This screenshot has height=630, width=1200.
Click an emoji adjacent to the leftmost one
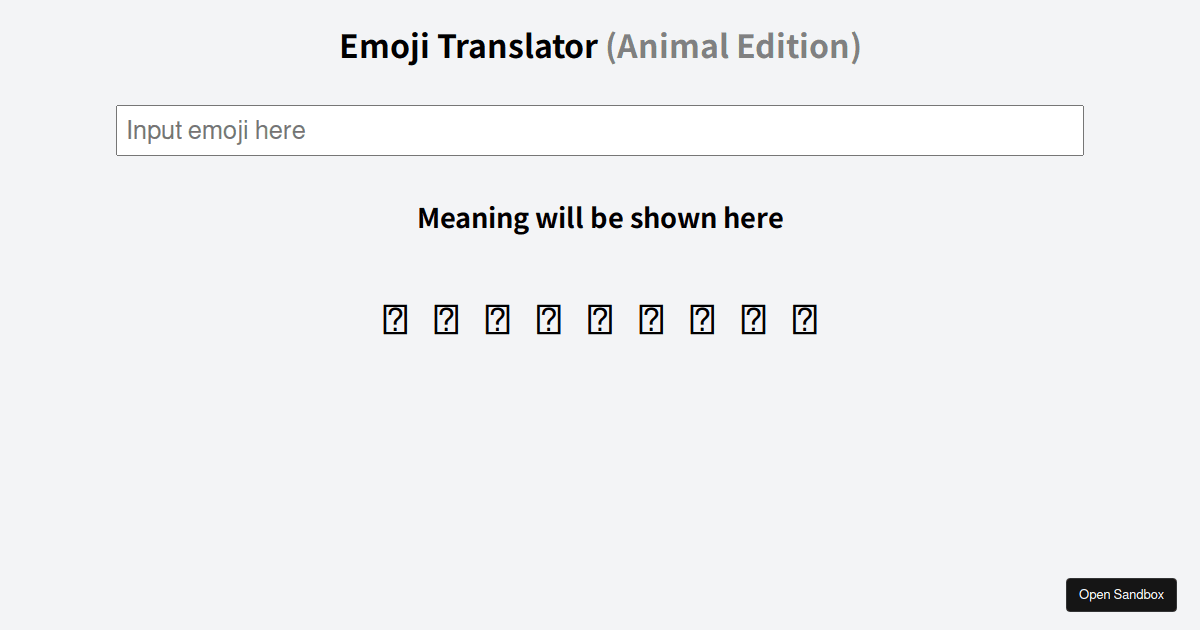(x=445, y=319)
